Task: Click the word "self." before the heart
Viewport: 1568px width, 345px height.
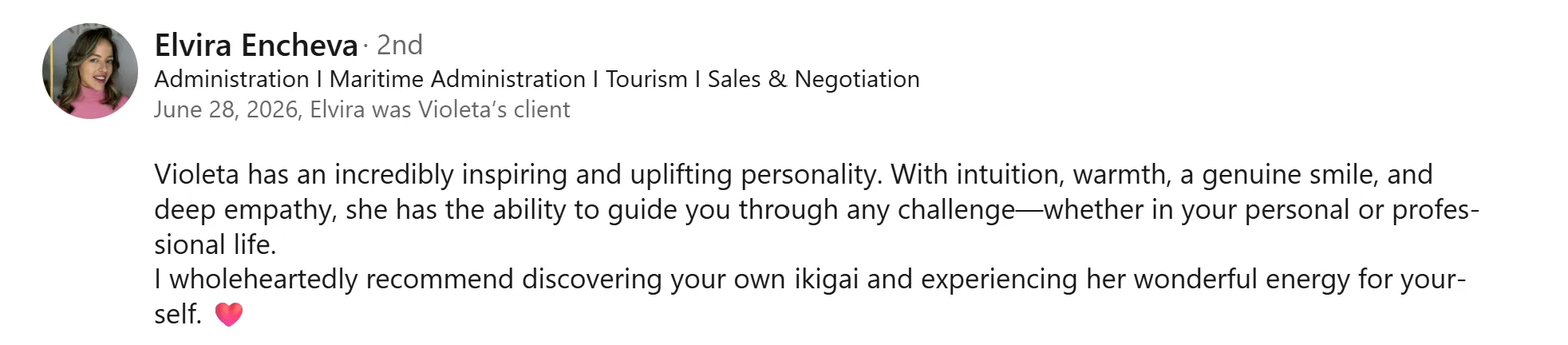Action: pyautogui.click(x=178, y=315)
